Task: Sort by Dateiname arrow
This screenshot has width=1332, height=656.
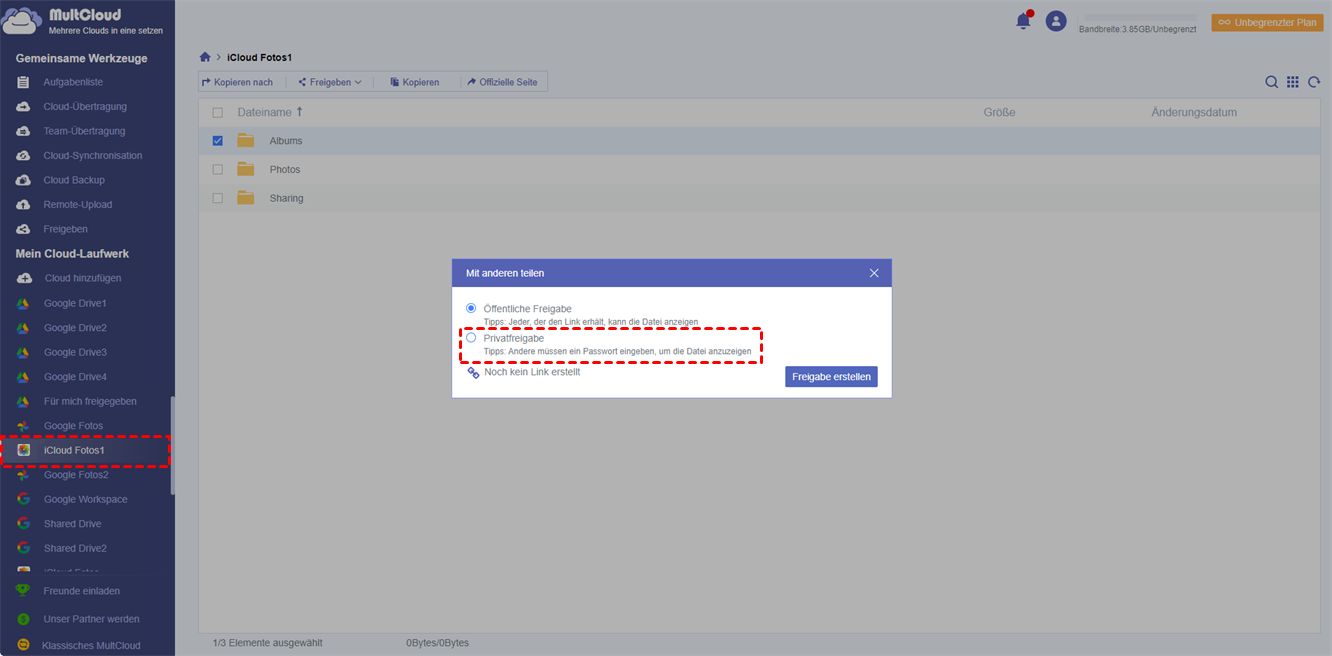Action: pyautogui.click(x=300, y=112)
